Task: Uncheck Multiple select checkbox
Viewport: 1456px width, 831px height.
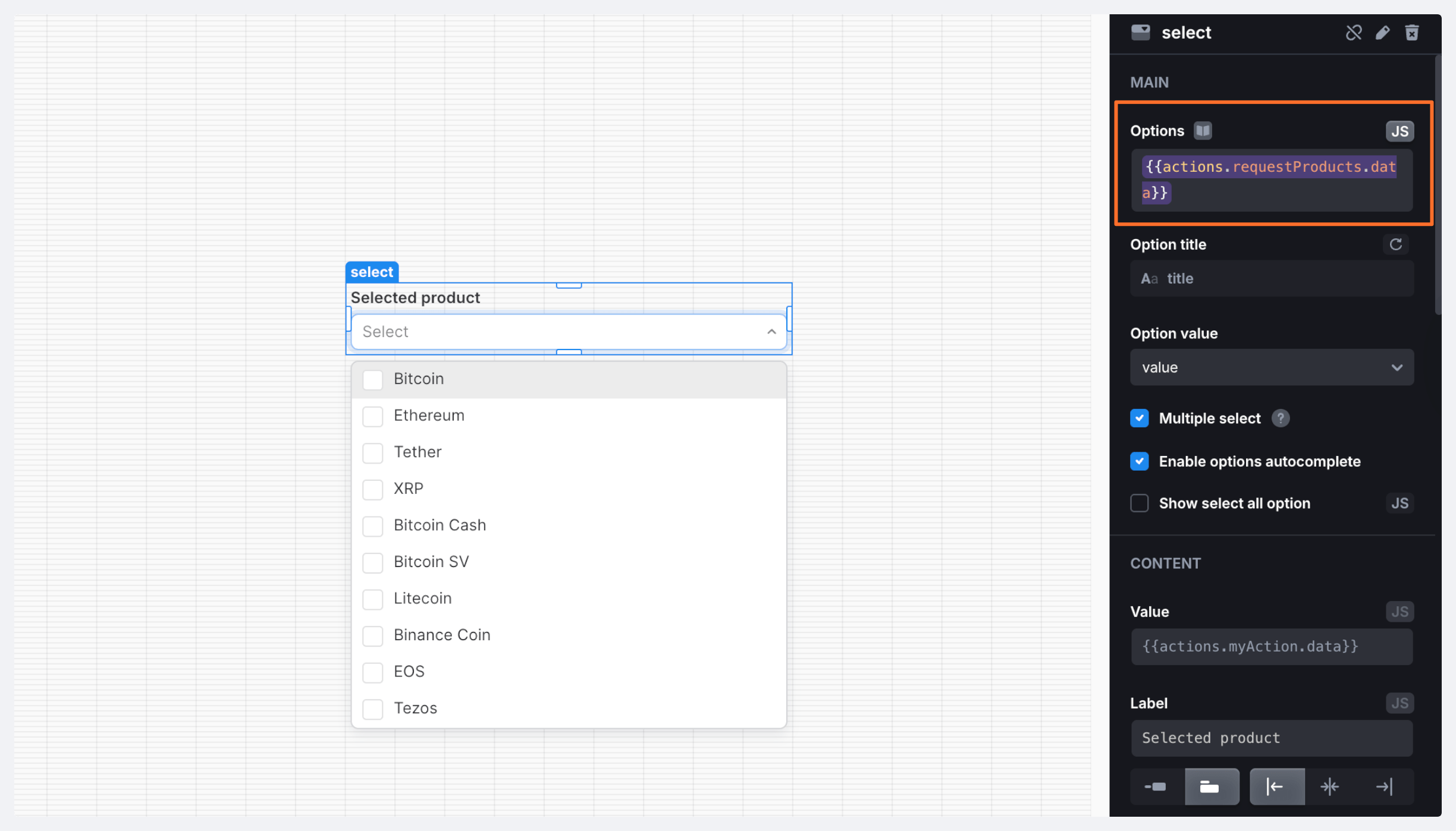Action: coord(1139,418)
